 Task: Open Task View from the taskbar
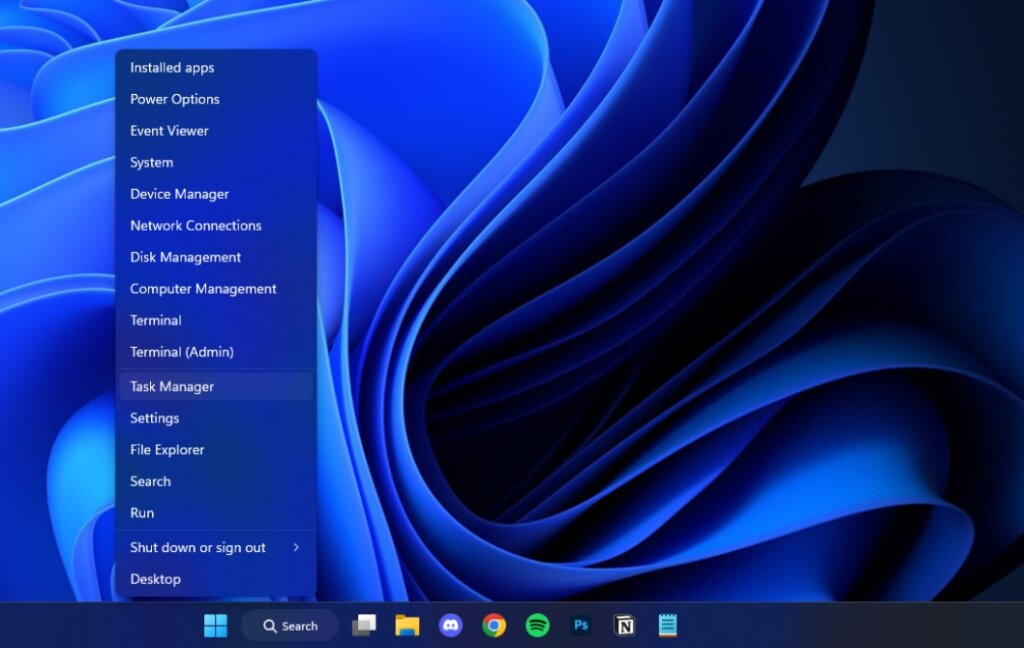coord(364,625)
